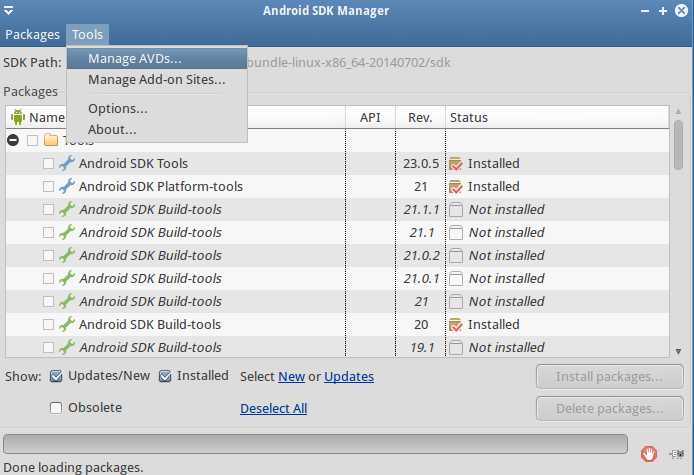694x475 pixels.
Task: Click the Deselect All link
Action: pos(273,408)
